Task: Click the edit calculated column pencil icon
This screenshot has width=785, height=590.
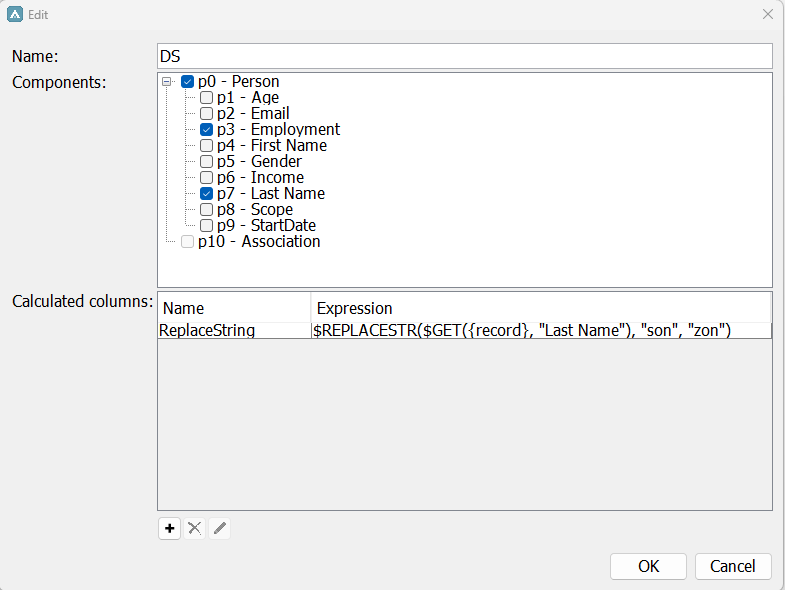Action: [x=220, y=528]
